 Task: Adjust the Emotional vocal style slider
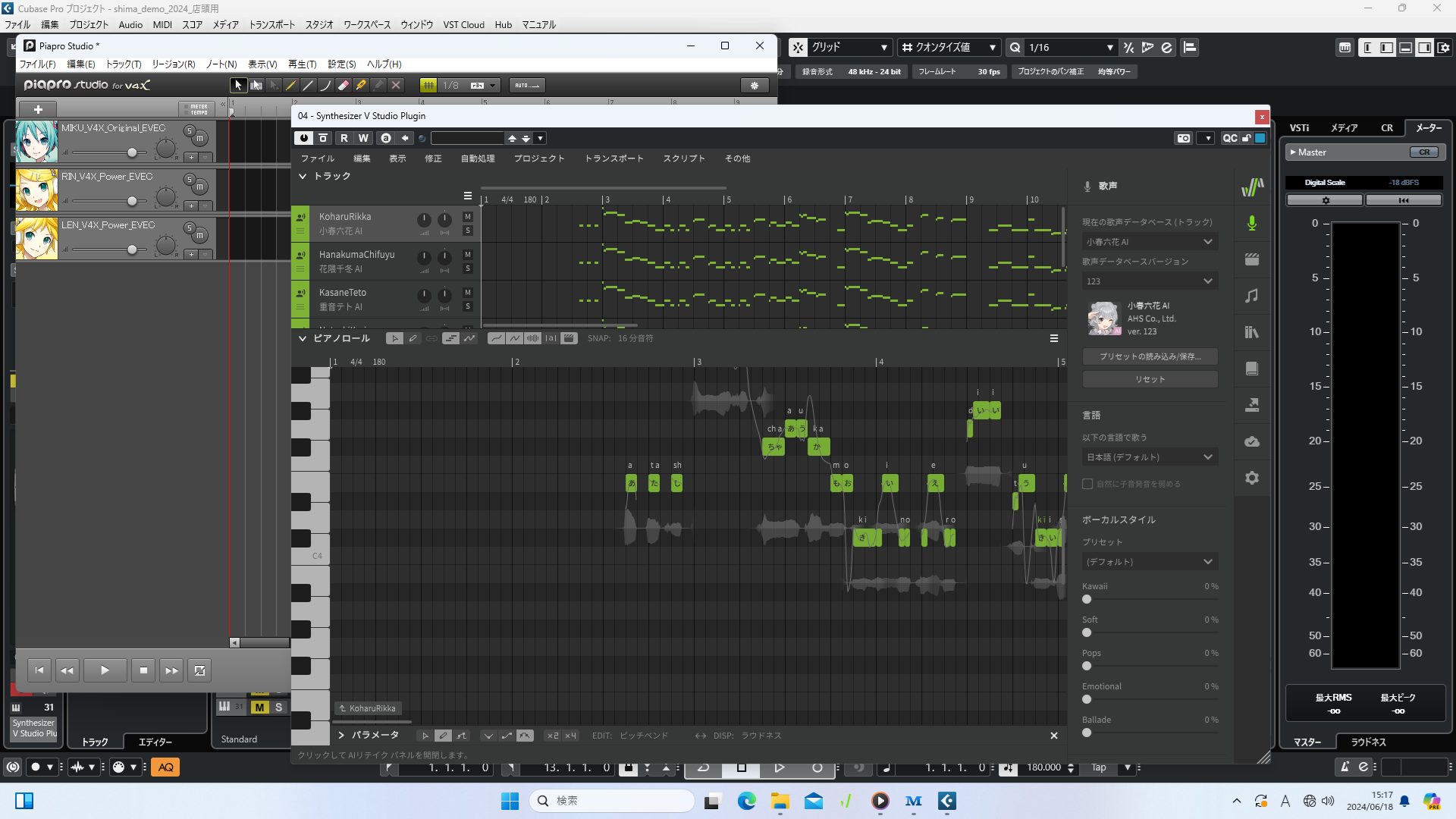coord(1087,699)
